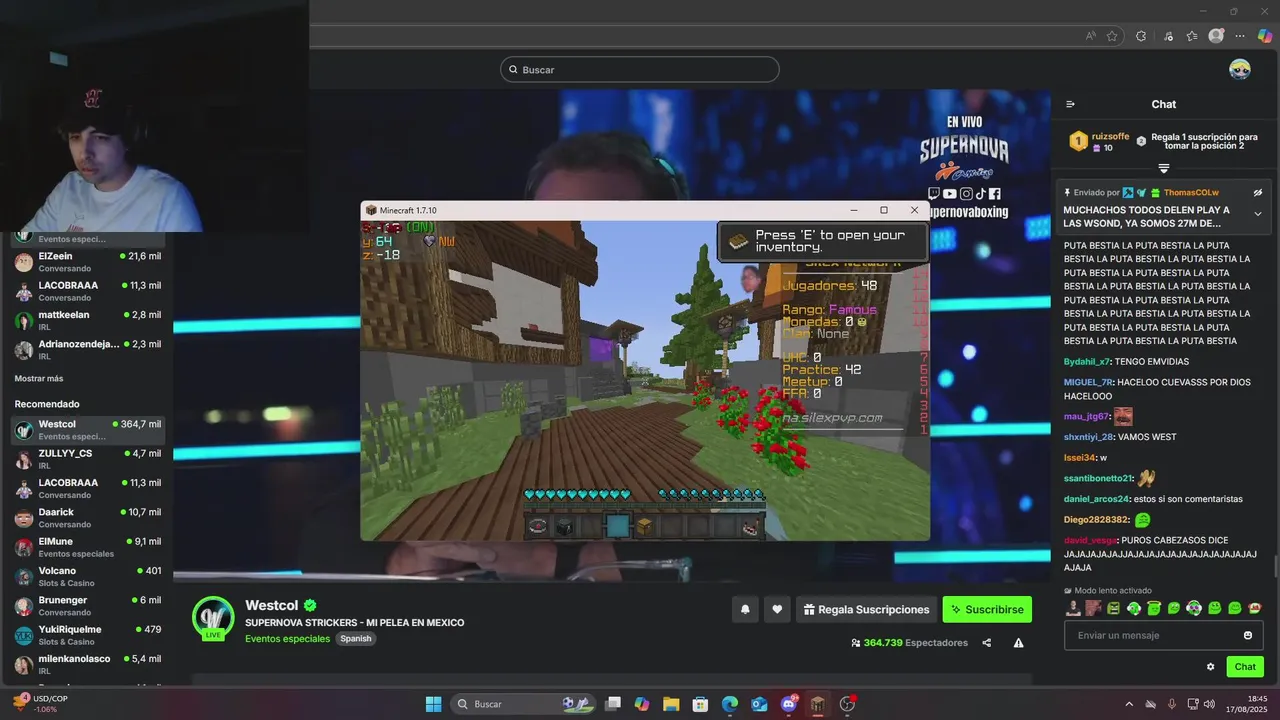Screen dimensions: 1280x720
Task: Click the Edge read aloud icon
Action: 1090,36
